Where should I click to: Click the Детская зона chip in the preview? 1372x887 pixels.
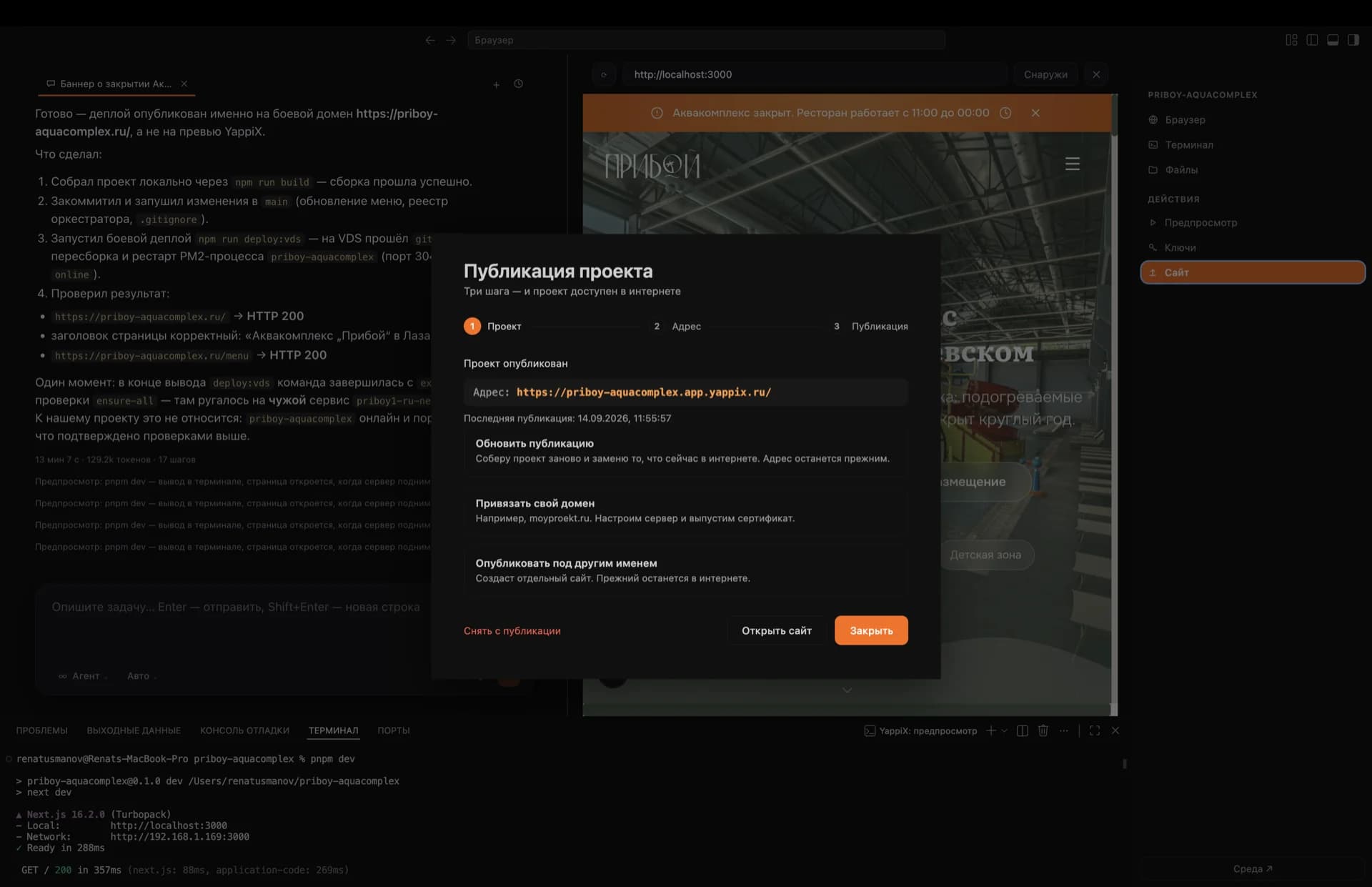[985, 555]
